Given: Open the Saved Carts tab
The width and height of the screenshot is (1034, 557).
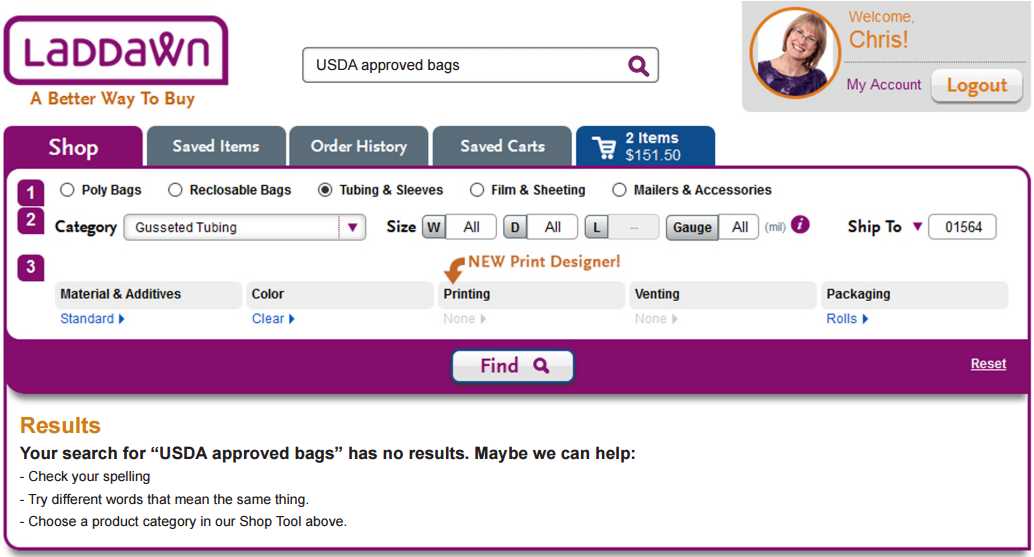Looking at the screenshot, I should coord(502,146).
